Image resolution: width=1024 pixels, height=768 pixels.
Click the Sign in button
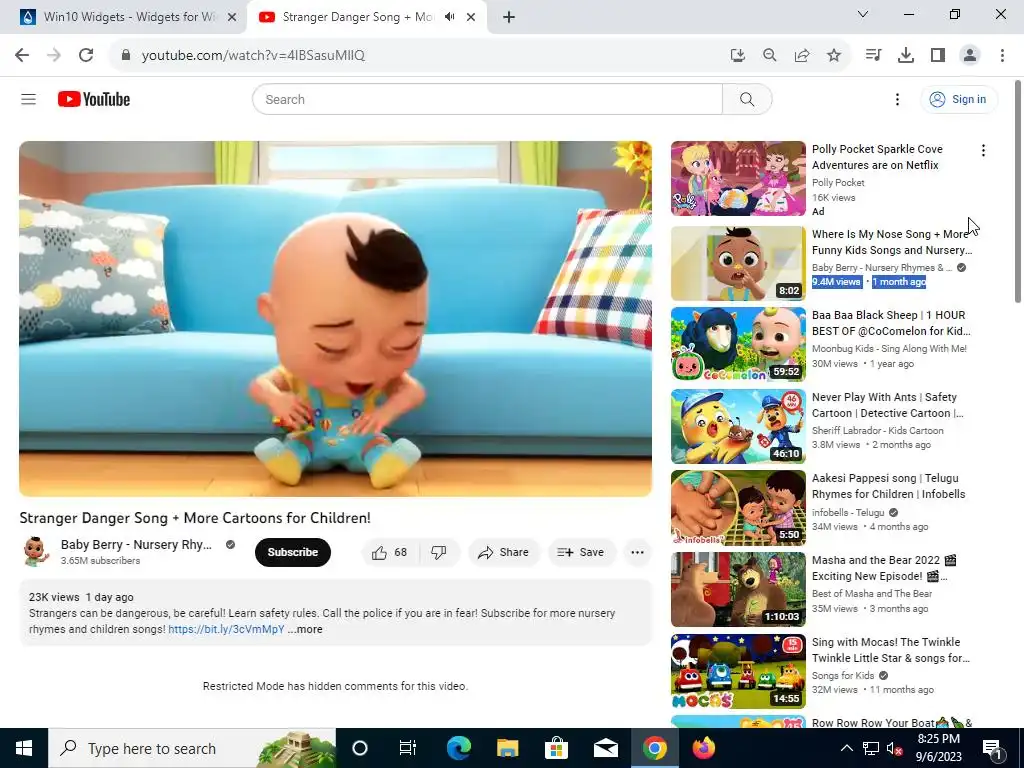pos(958,99)
